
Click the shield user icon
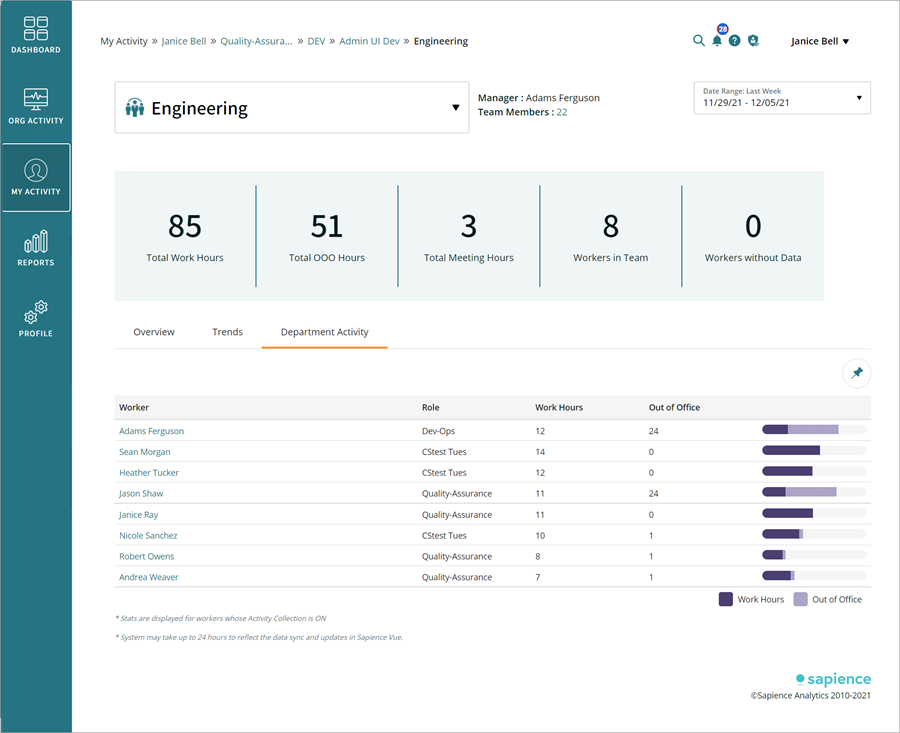[x=753, y=41]
